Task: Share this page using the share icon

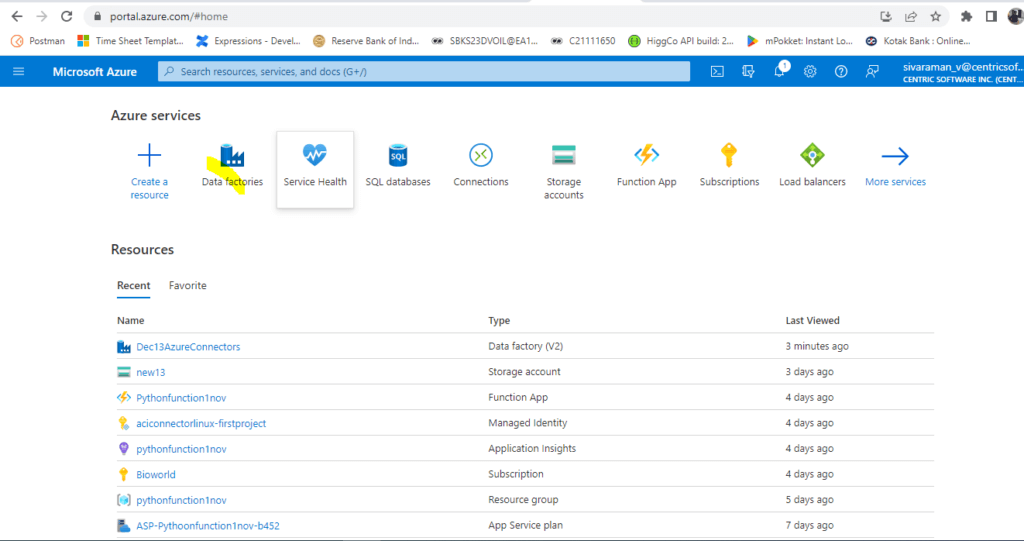Action: coord(910,16)
